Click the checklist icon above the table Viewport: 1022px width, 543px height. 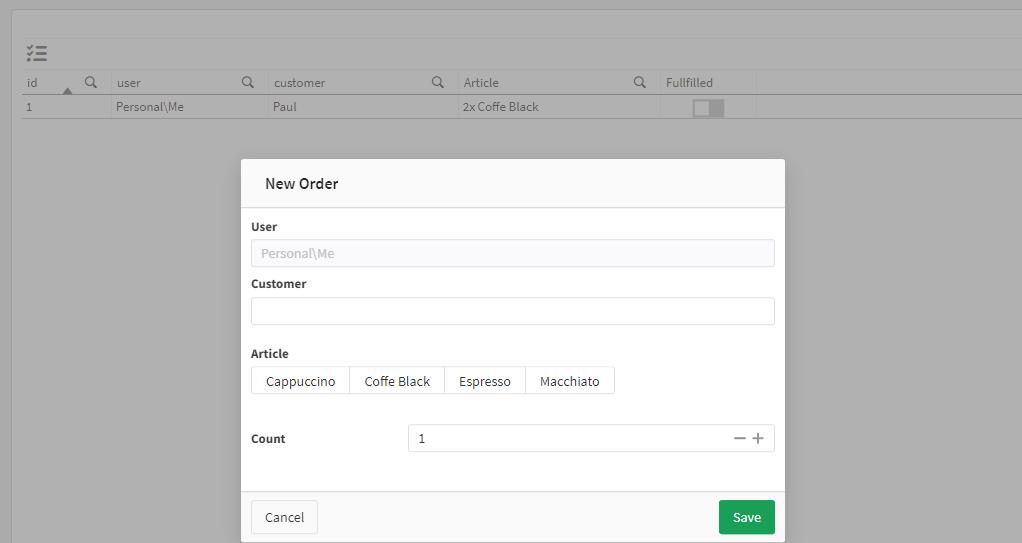pos(36,53)
